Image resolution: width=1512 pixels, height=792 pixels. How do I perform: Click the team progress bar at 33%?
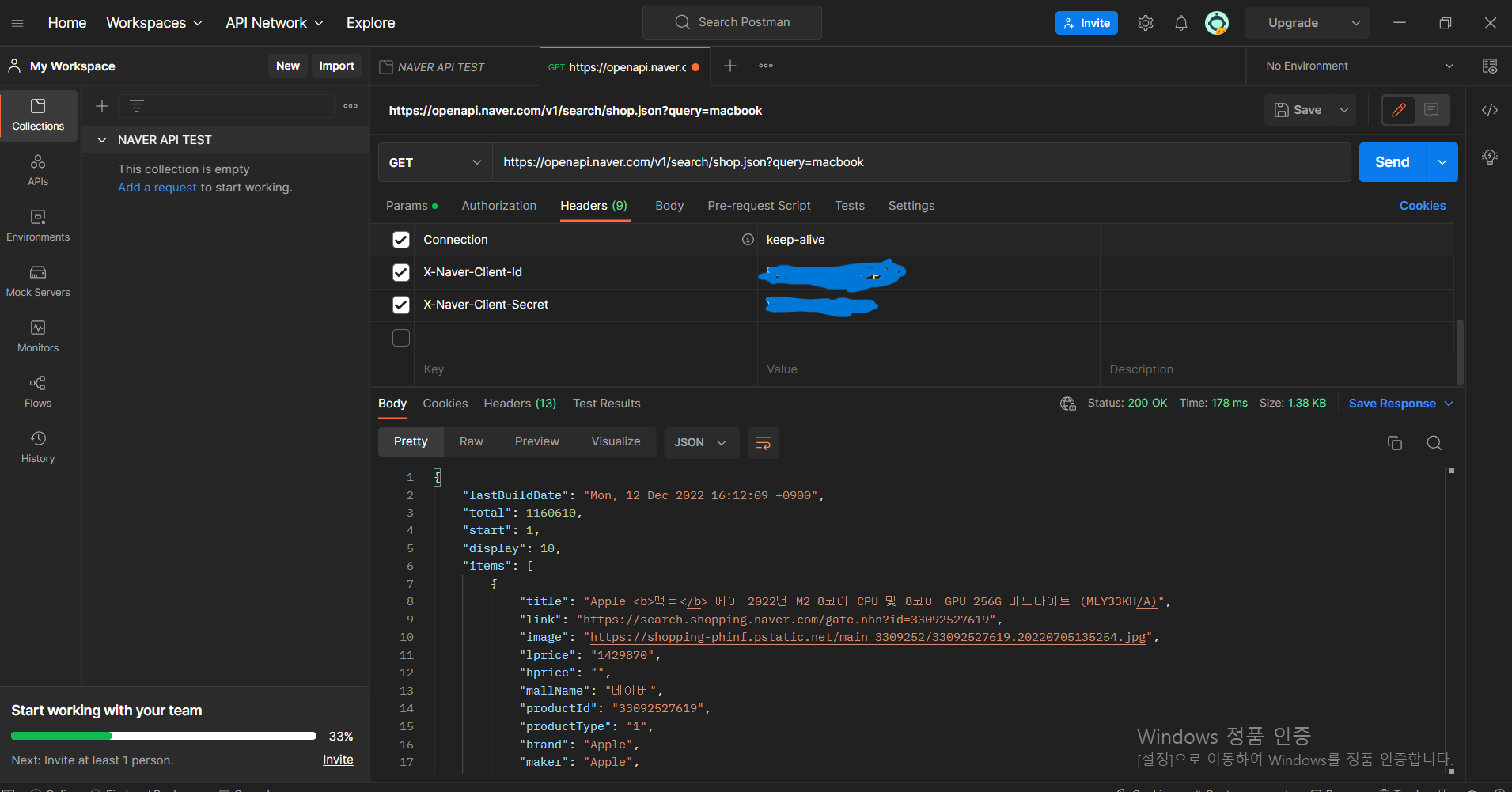164,736
